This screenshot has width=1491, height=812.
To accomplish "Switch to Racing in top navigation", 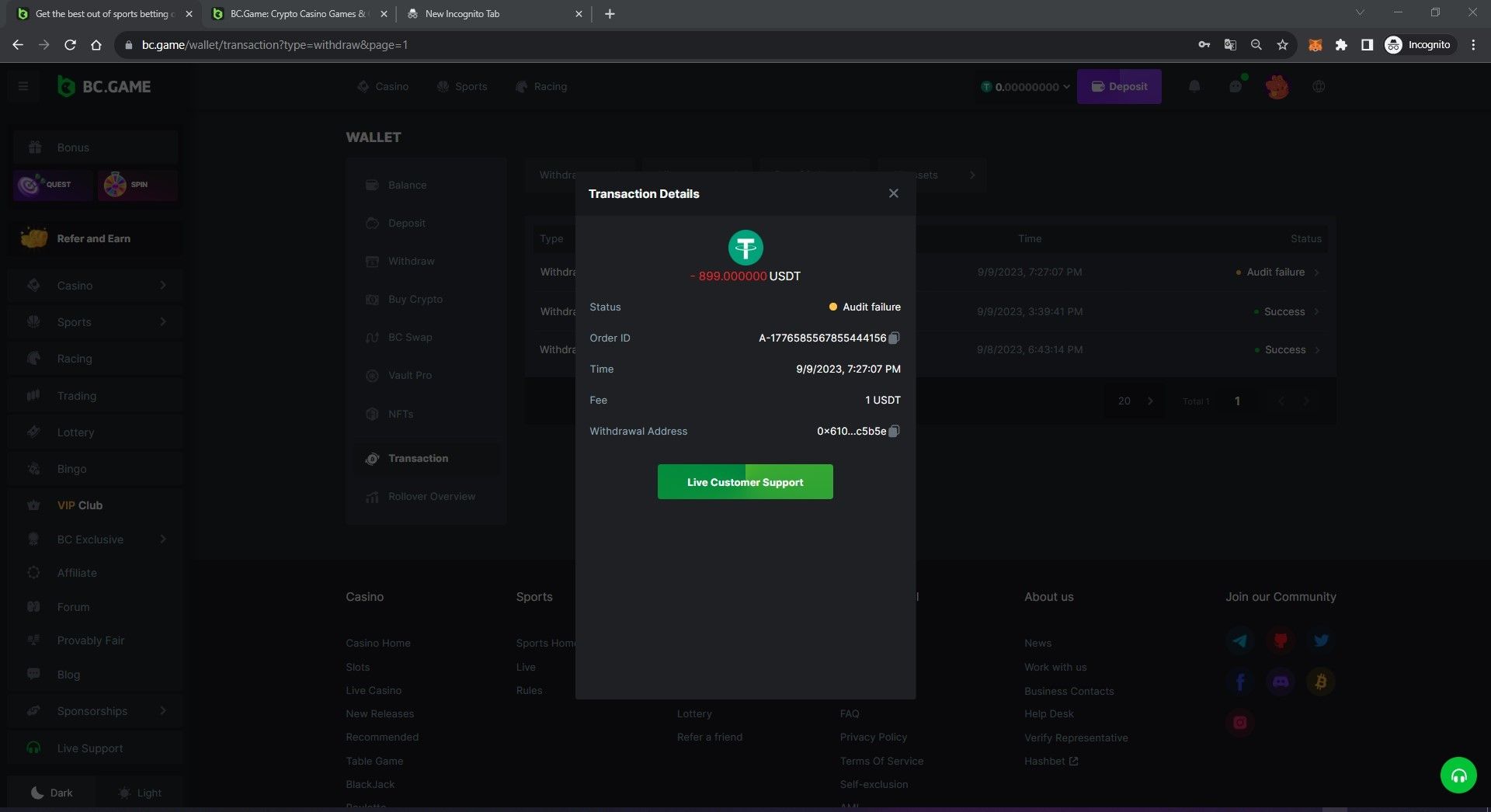I will point(541,86).
